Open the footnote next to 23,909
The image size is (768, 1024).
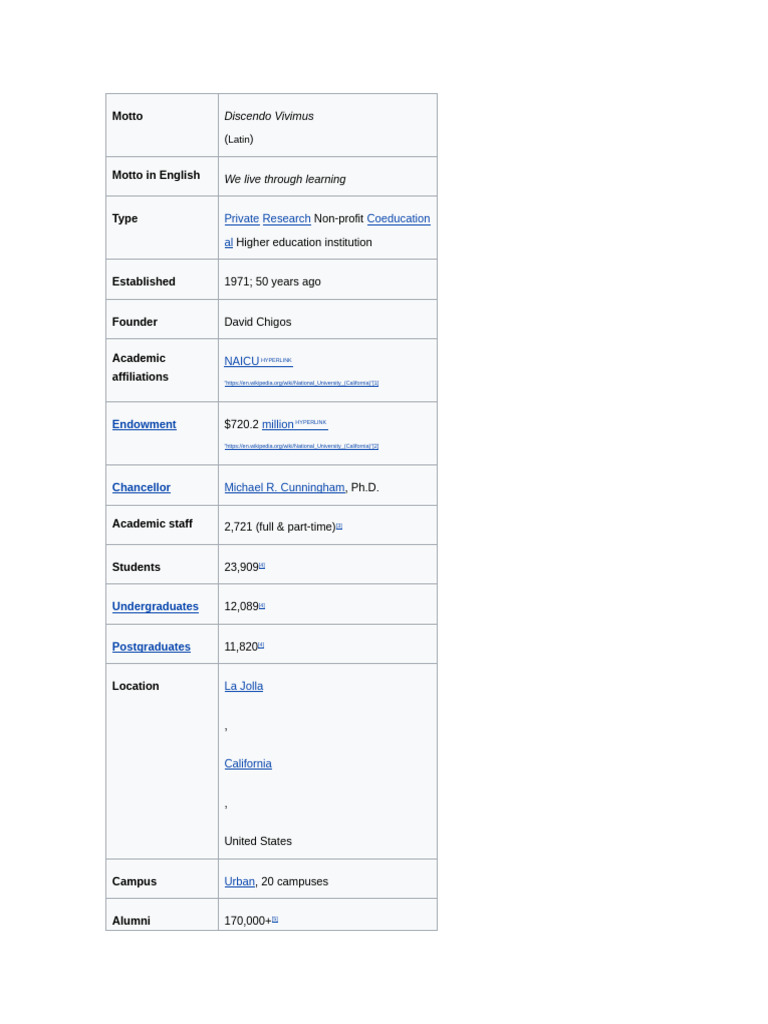[x=262, y=565]
